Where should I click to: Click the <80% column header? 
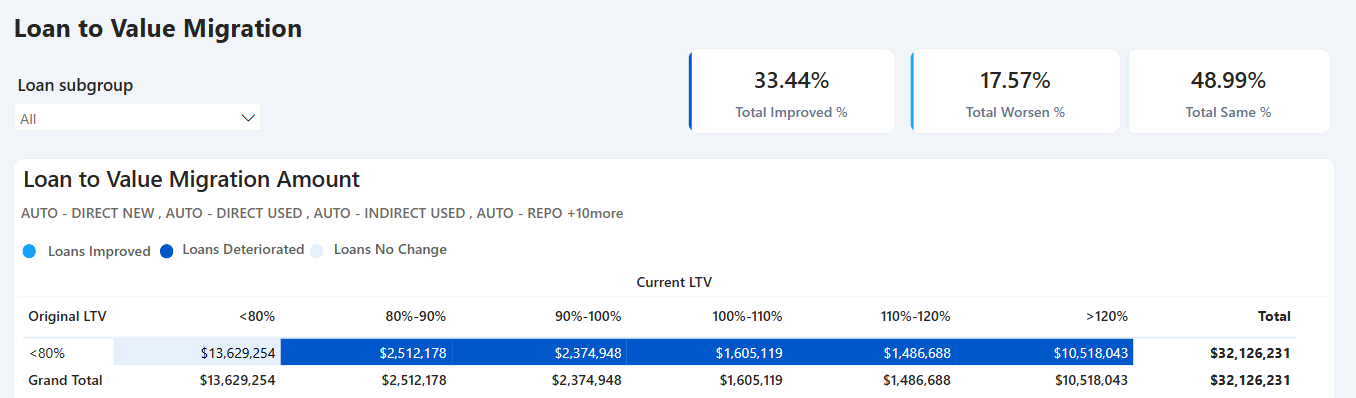point(257,316)
